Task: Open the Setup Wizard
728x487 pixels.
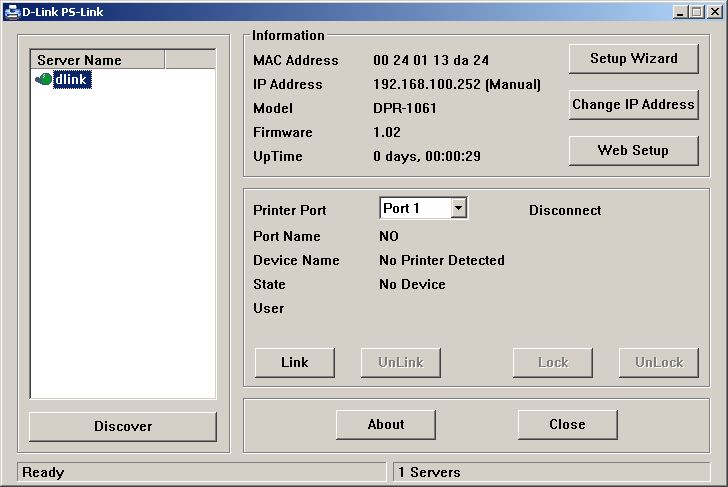Action: pos(634,58)
